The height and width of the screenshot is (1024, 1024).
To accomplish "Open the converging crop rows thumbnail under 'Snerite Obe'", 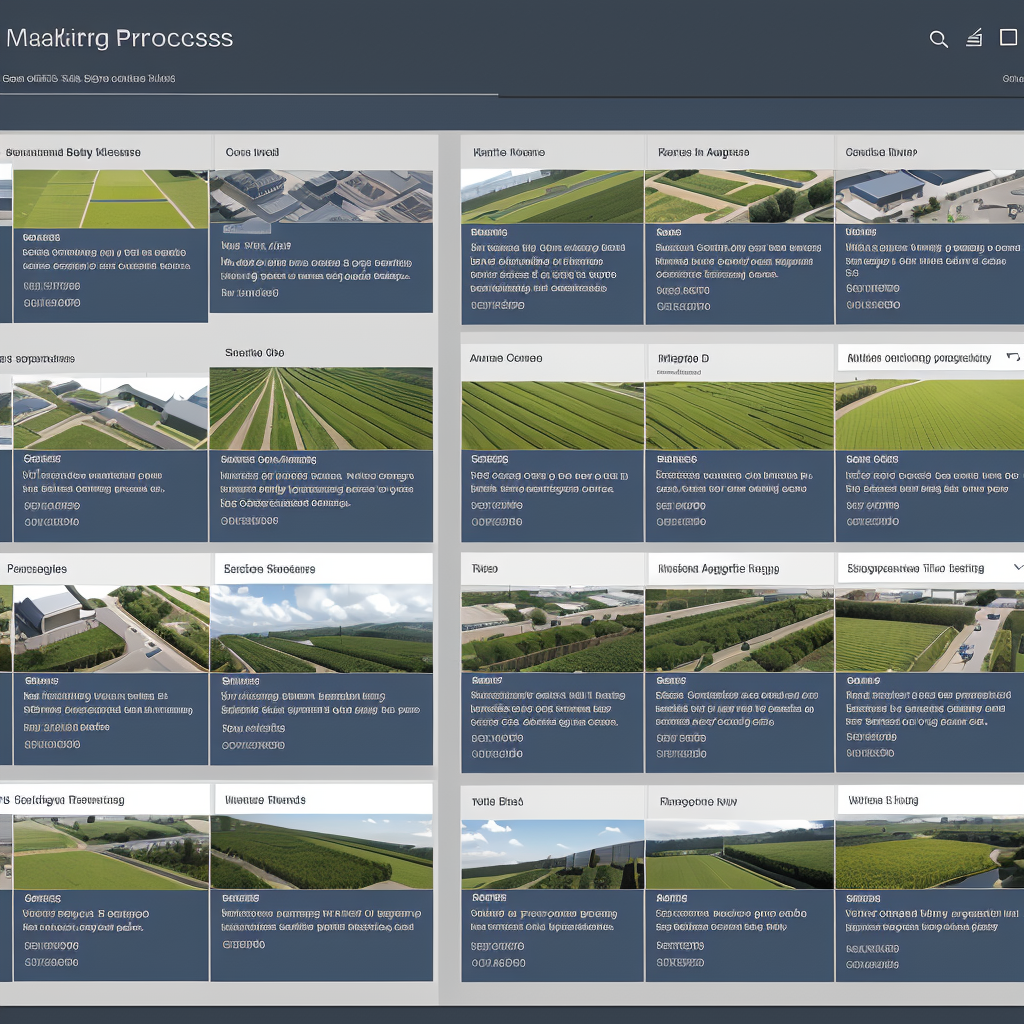I will [x=321, y=408].
